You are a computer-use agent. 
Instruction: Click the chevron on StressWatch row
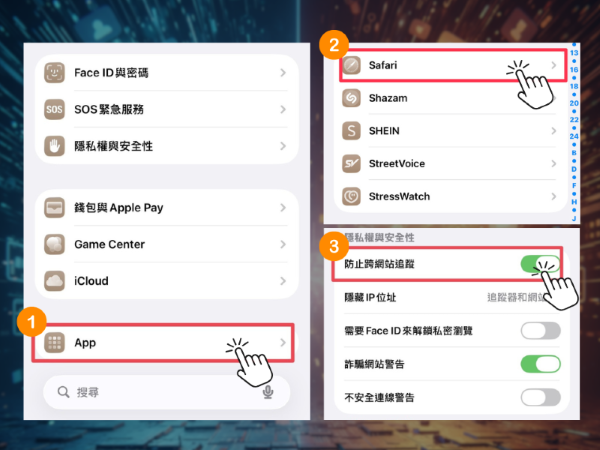point(554,196)
